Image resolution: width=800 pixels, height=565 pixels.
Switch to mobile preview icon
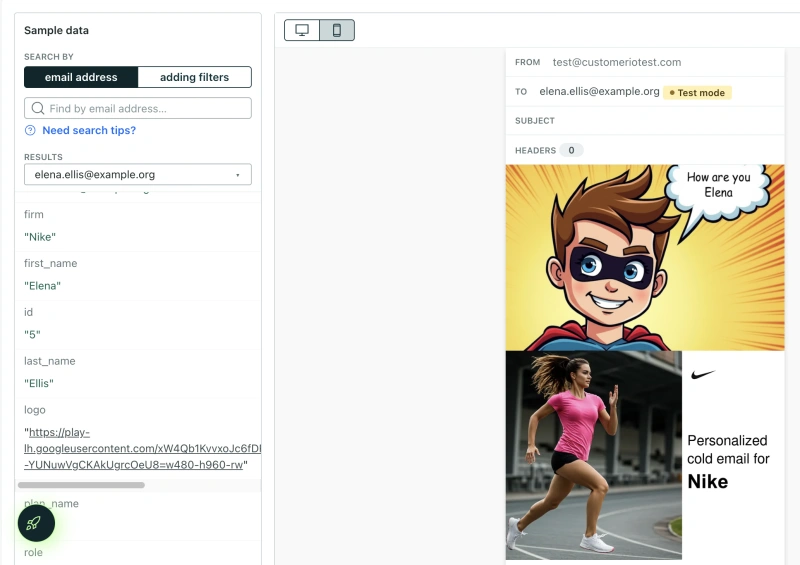tap(337, 30)
